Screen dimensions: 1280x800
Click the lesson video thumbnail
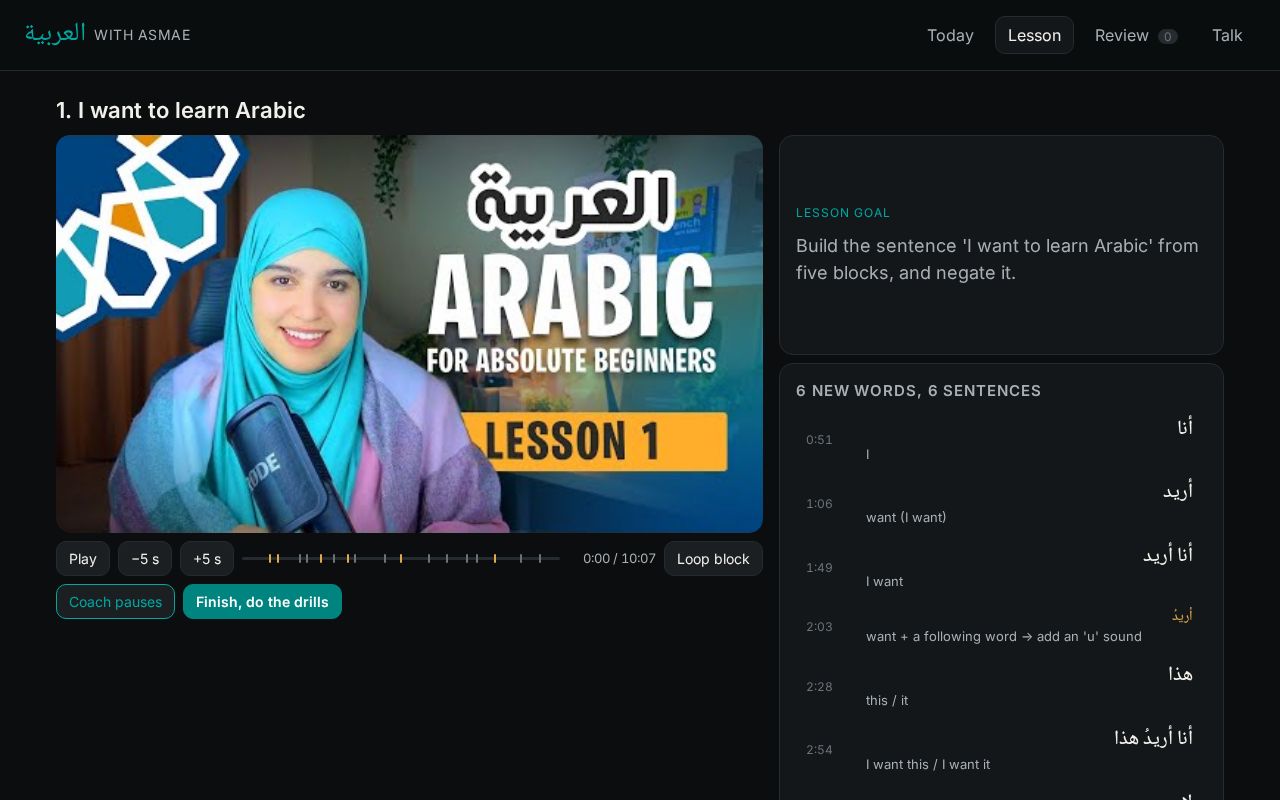[x=409, y=334]
